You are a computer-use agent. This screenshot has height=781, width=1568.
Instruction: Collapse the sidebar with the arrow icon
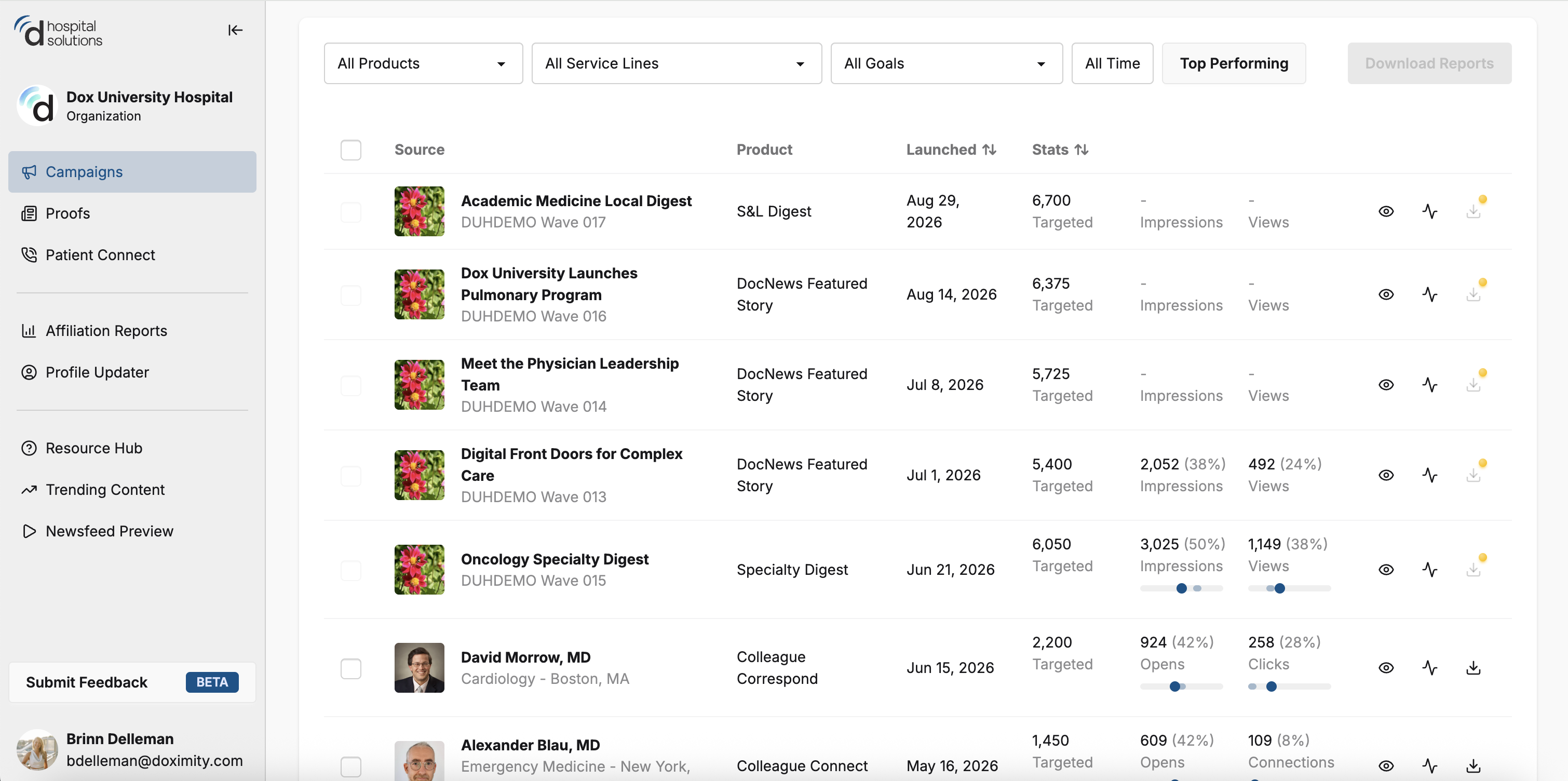[235, 30]
